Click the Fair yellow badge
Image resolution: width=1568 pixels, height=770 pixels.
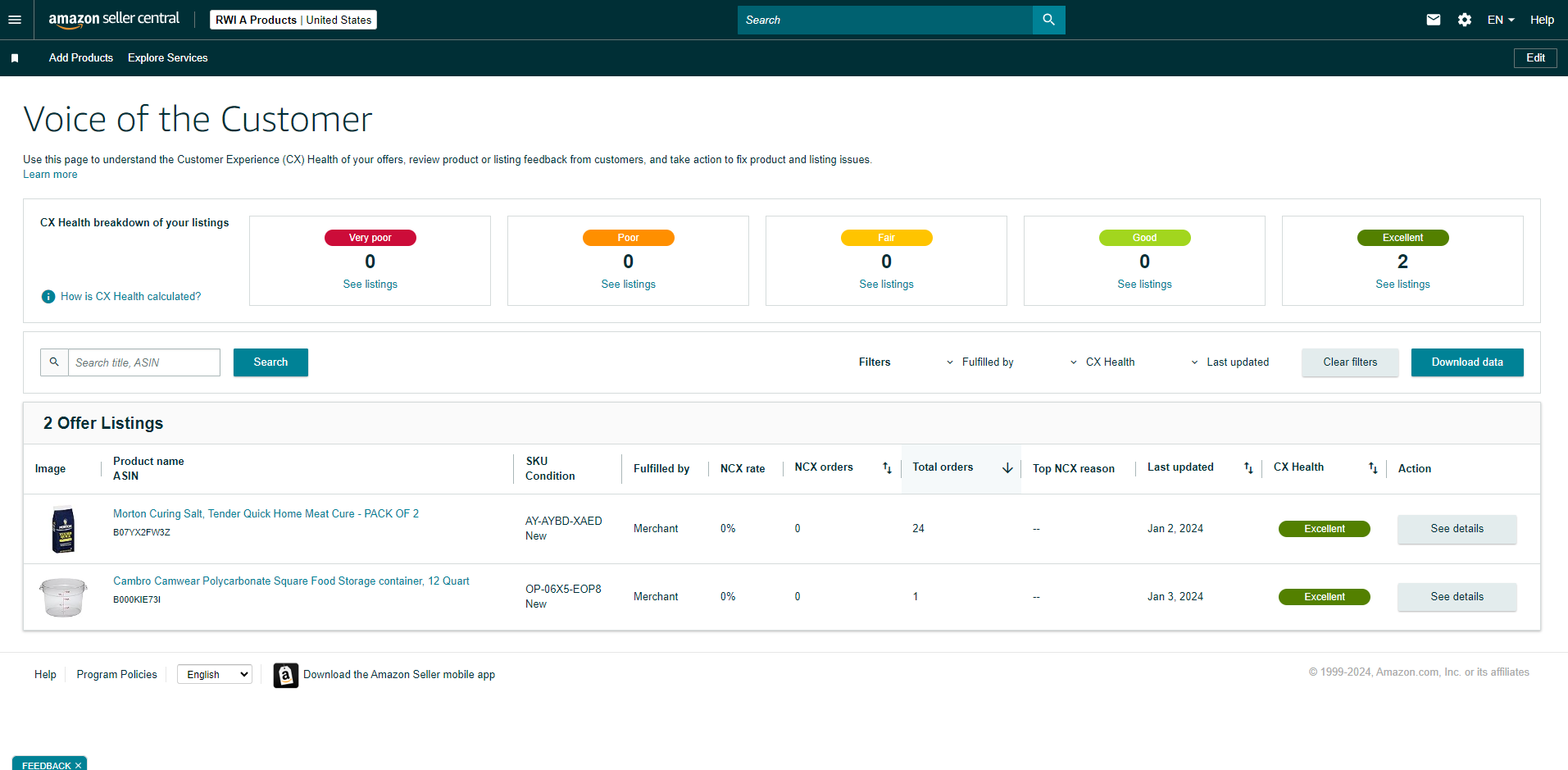point(887,238)
